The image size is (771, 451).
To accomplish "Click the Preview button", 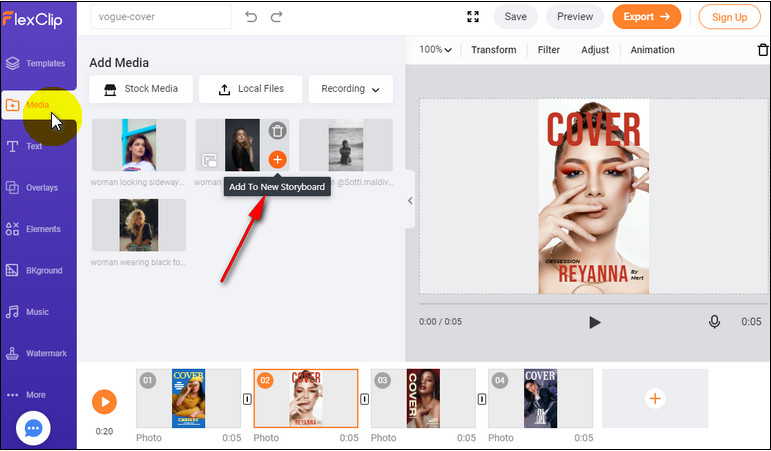I will [x=575, y=17].
